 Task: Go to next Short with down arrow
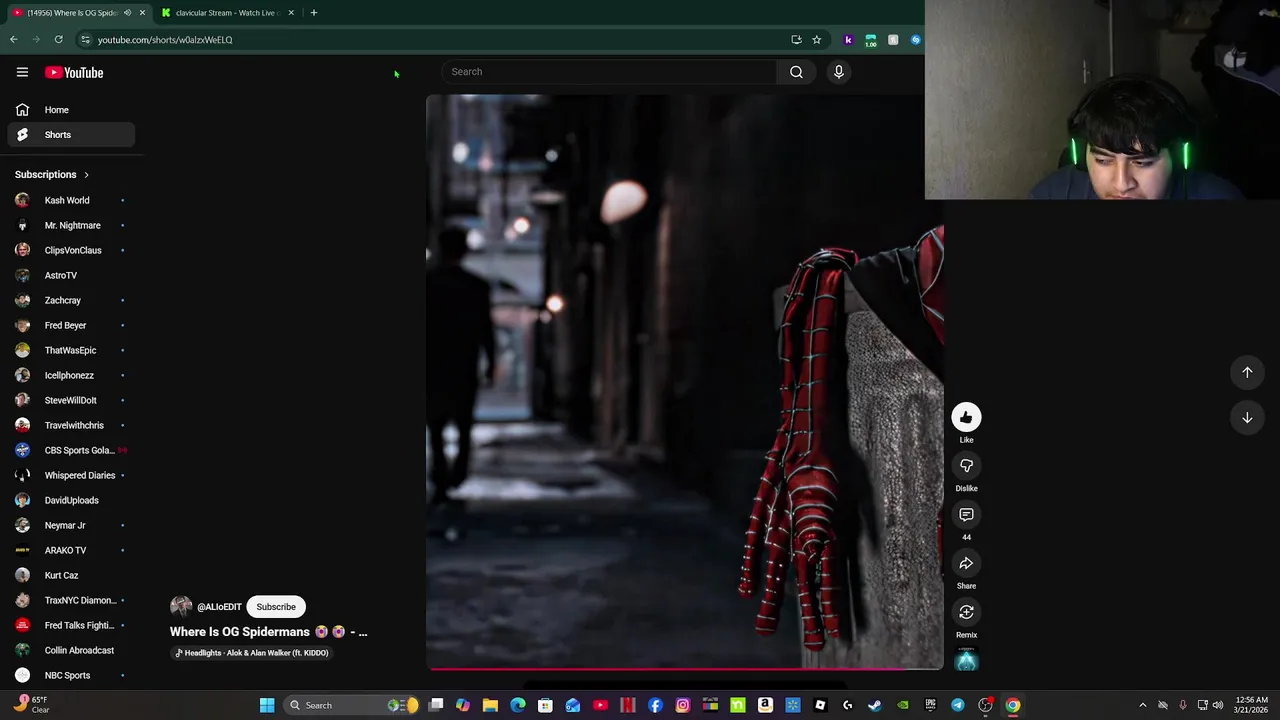click(1247, 418)
